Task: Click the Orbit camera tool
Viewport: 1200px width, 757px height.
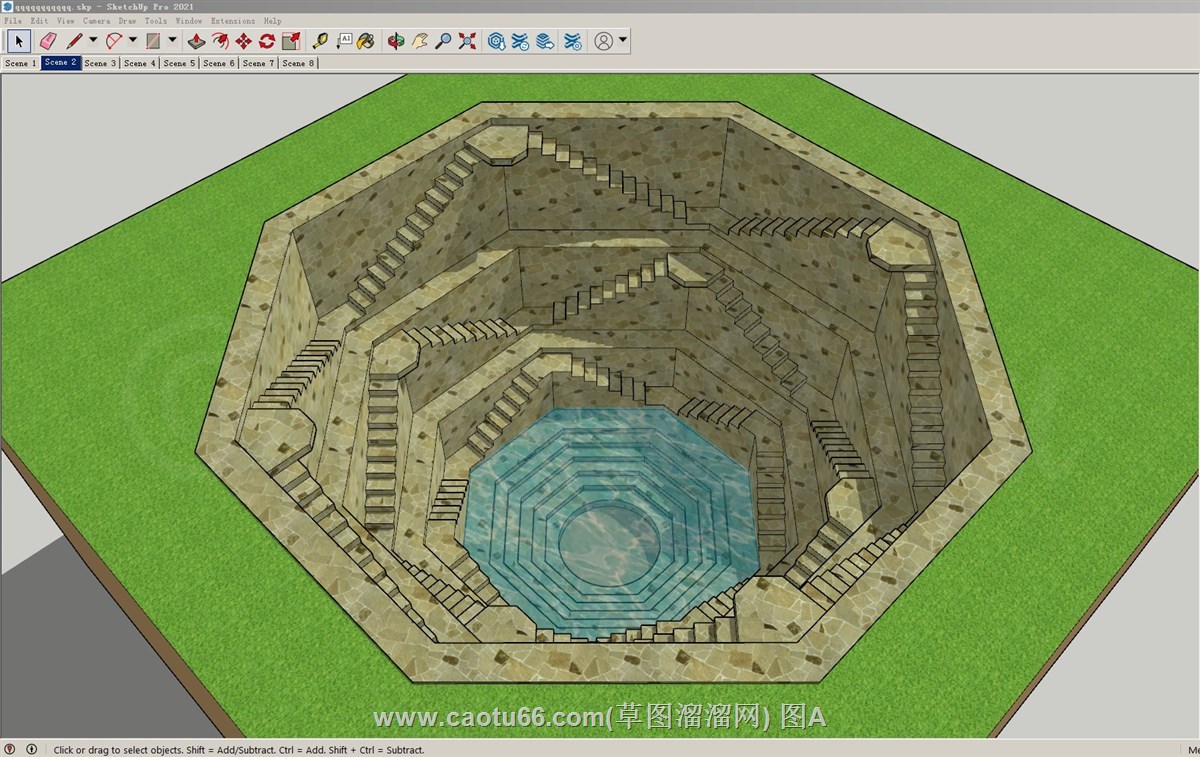Action: [x=396, y=41]
